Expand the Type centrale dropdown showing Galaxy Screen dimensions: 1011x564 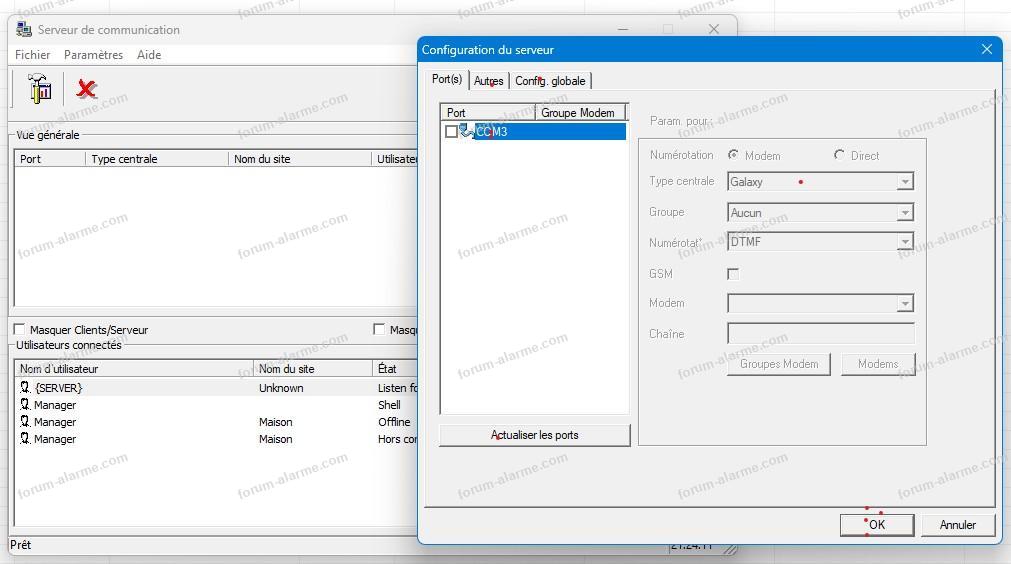904,182
